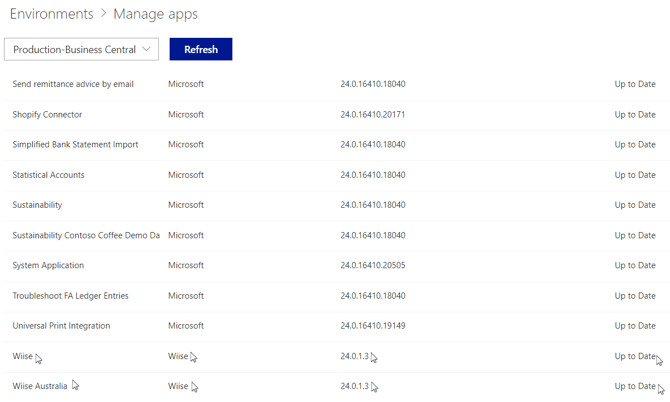Select Sustainability Contoso Coffee Demo Data app
670x402 pixels.
[85, 236]
